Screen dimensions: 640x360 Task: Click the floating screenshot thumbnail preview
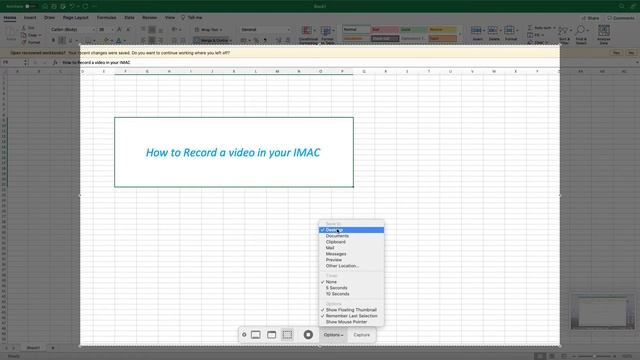pos(602,312)
